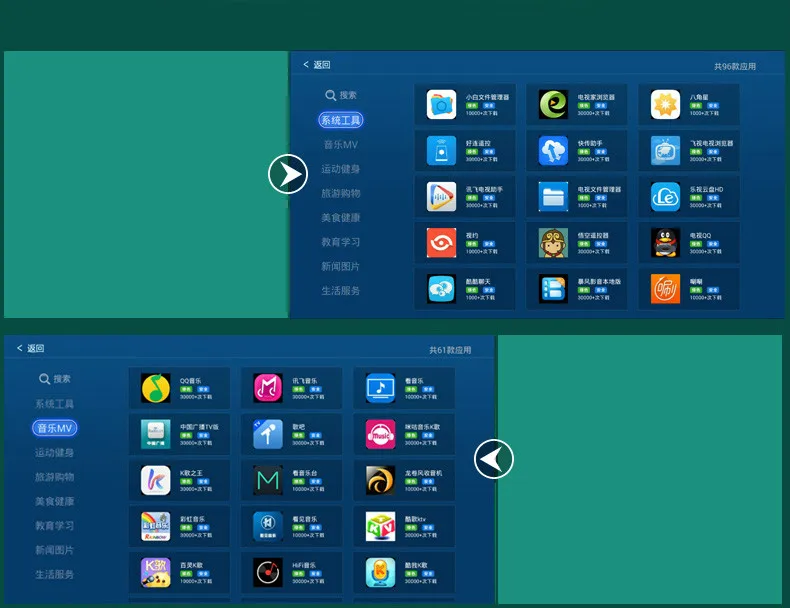Viewport: 790px width, 608px height.
Task: Open the 看见音乐 blue hexagon icon
Action: (268, 526)
